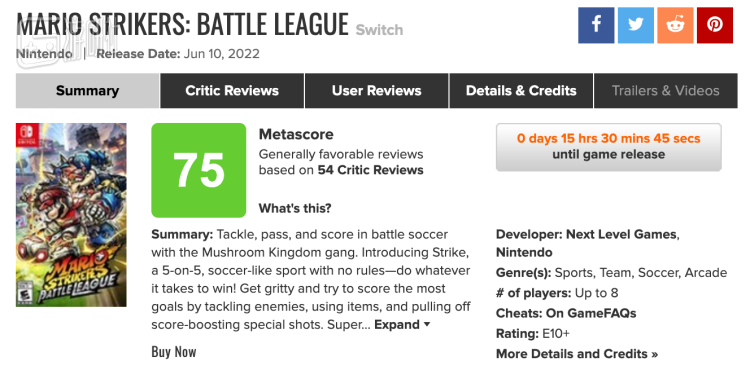Switch to the Critic Reviews tab
The image size is (750, 370).
click(232, 91)
